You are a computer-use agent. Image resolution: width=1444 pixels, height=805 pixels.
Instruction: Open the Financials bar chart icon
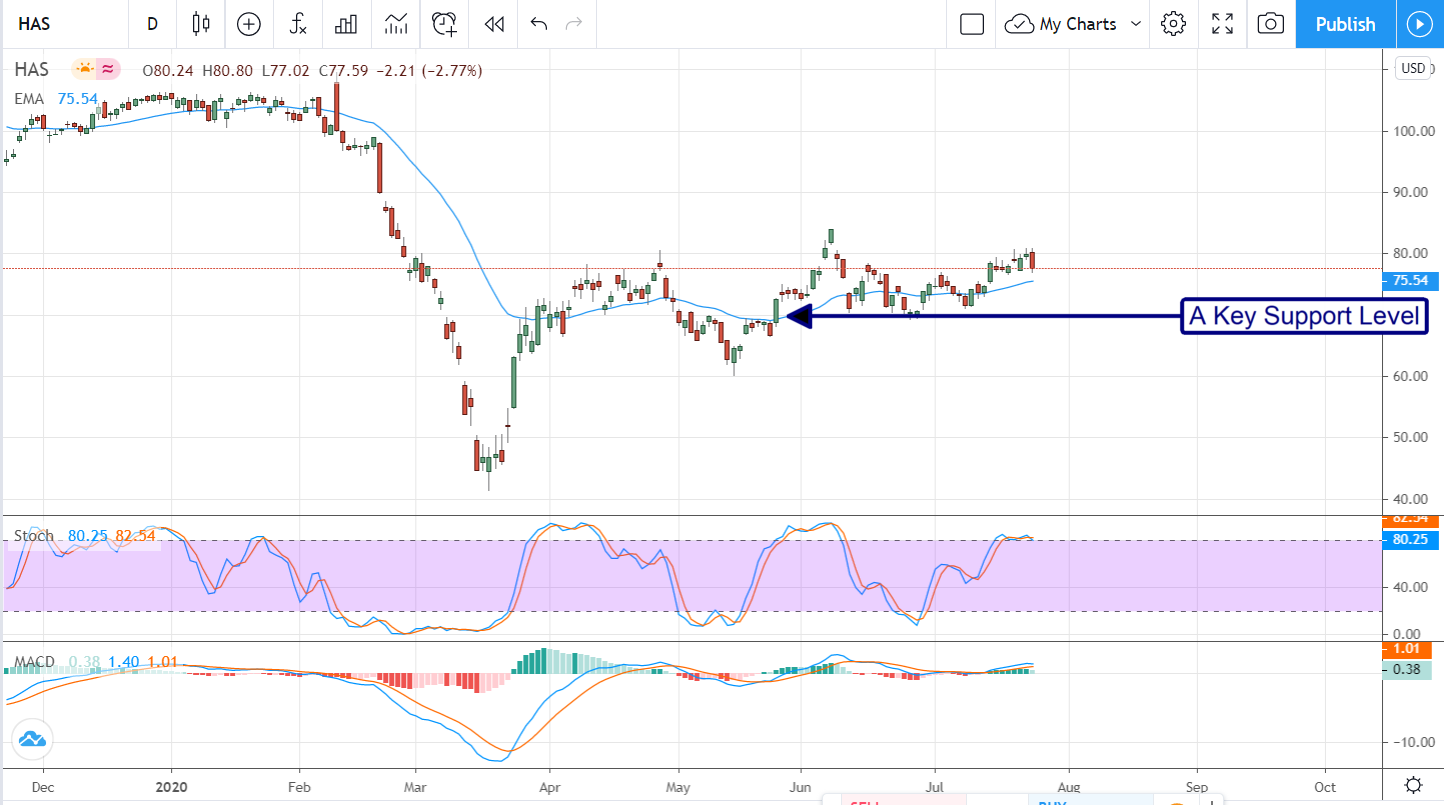346,24
